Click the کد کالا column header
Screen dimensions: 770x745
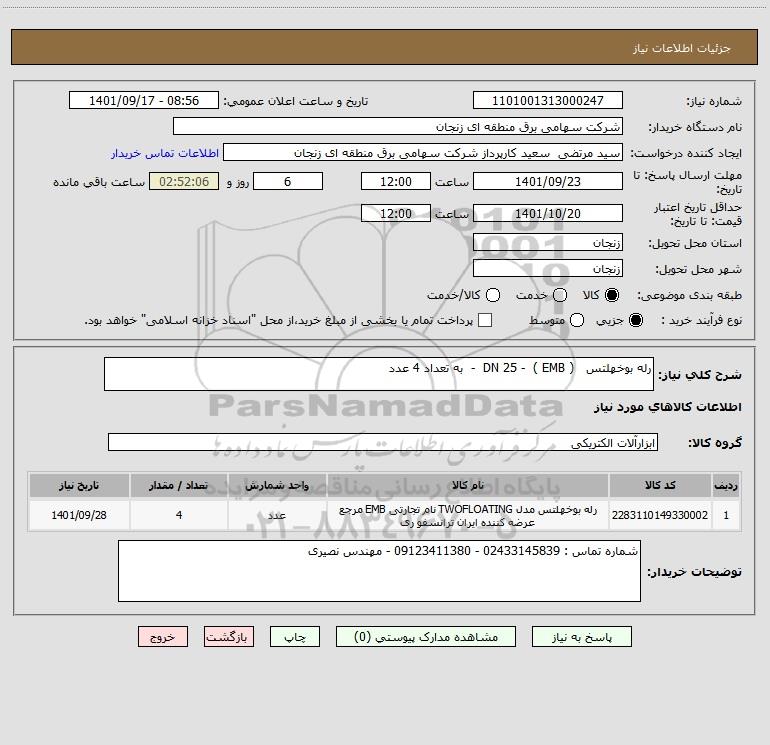pos(660,486)
